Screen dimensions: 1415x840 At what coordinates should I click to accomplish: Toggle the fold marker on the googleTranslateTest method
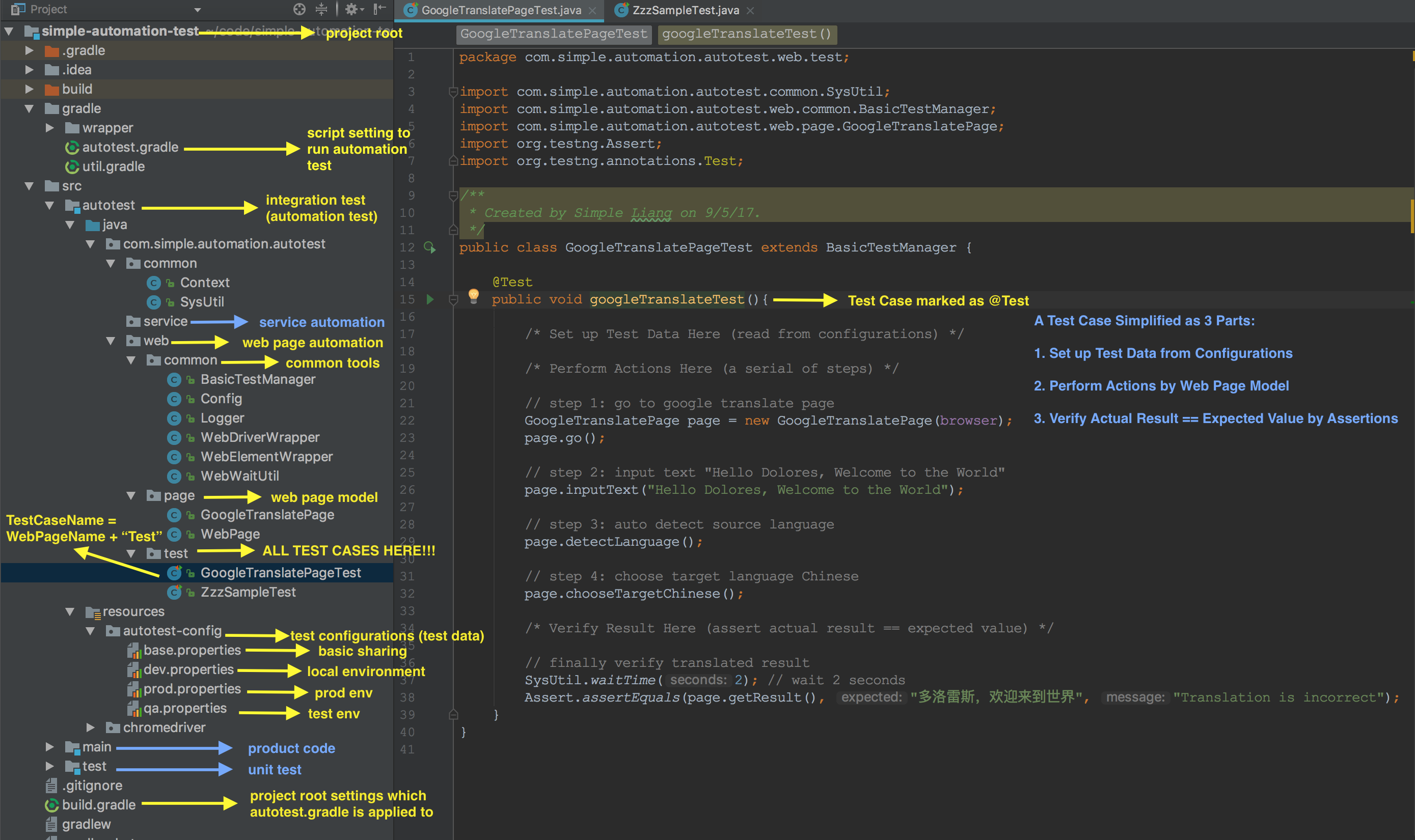coord(453,300)
